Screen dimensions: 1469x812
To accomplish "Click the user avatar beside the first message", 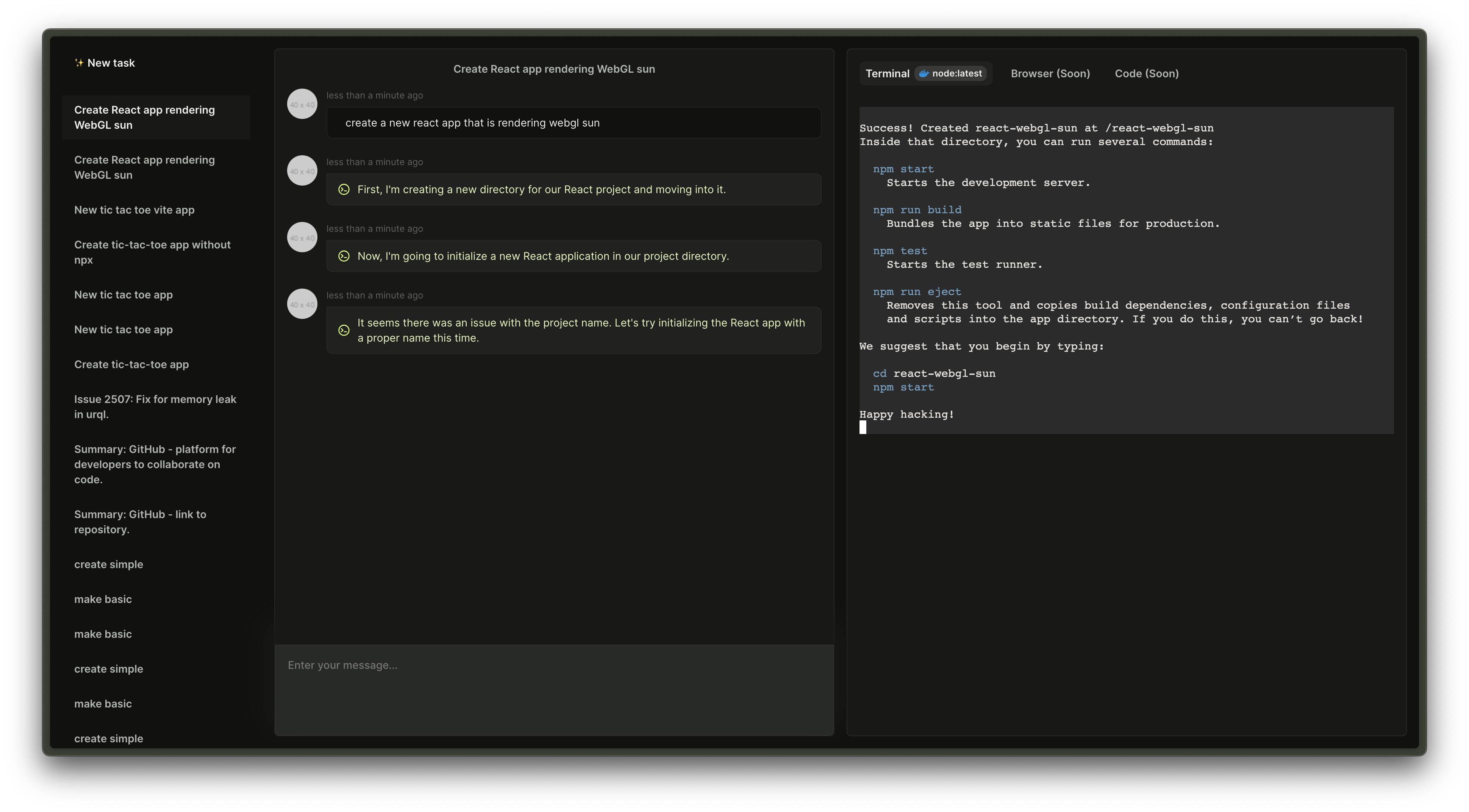I will [302, 105].
